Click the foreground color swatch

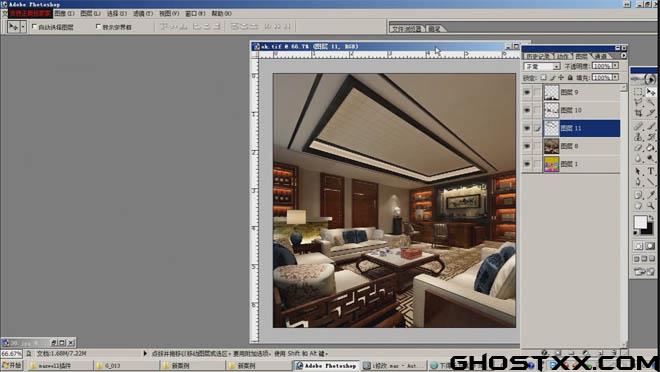click(x=641, y=222)
